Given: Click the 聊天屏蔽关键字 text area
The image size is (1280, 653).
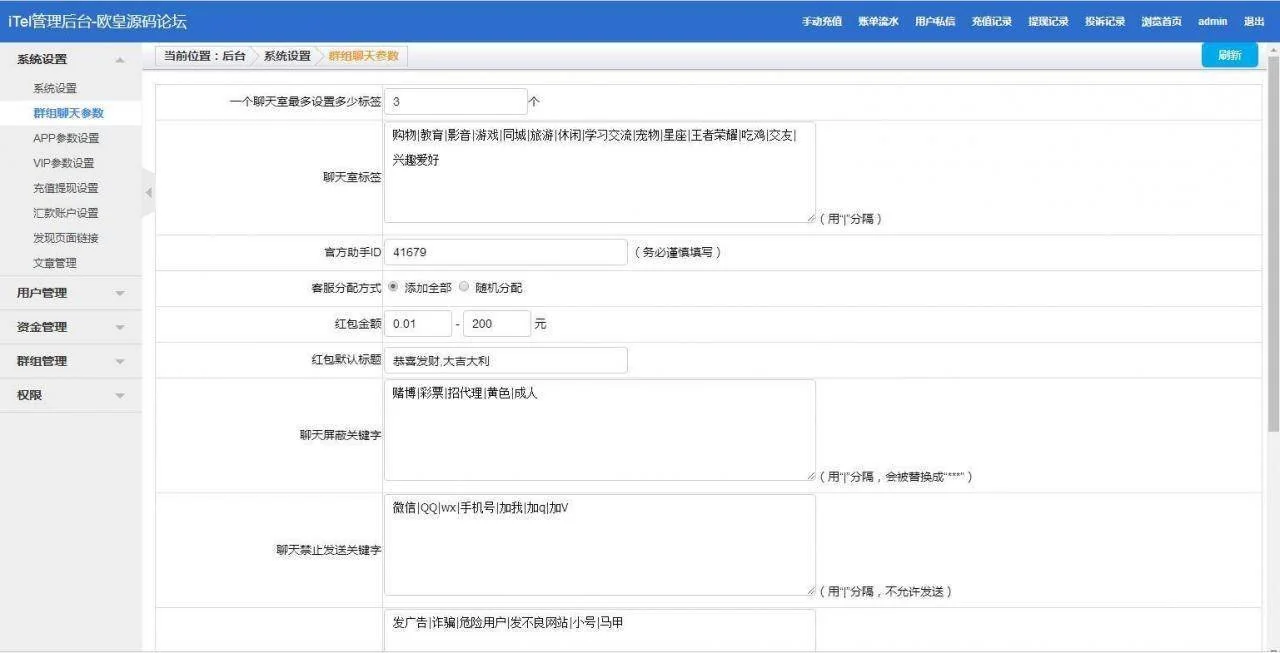Looking at the screenshot, I should tap(599, 430).
